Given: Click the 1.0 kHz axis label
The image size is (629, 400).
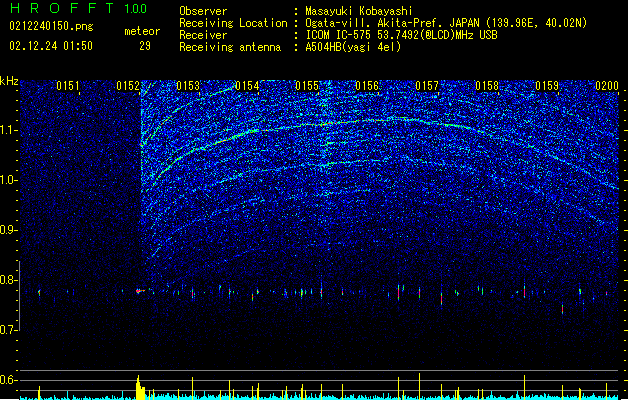Looking at the screenshot, I should [9, 180].
